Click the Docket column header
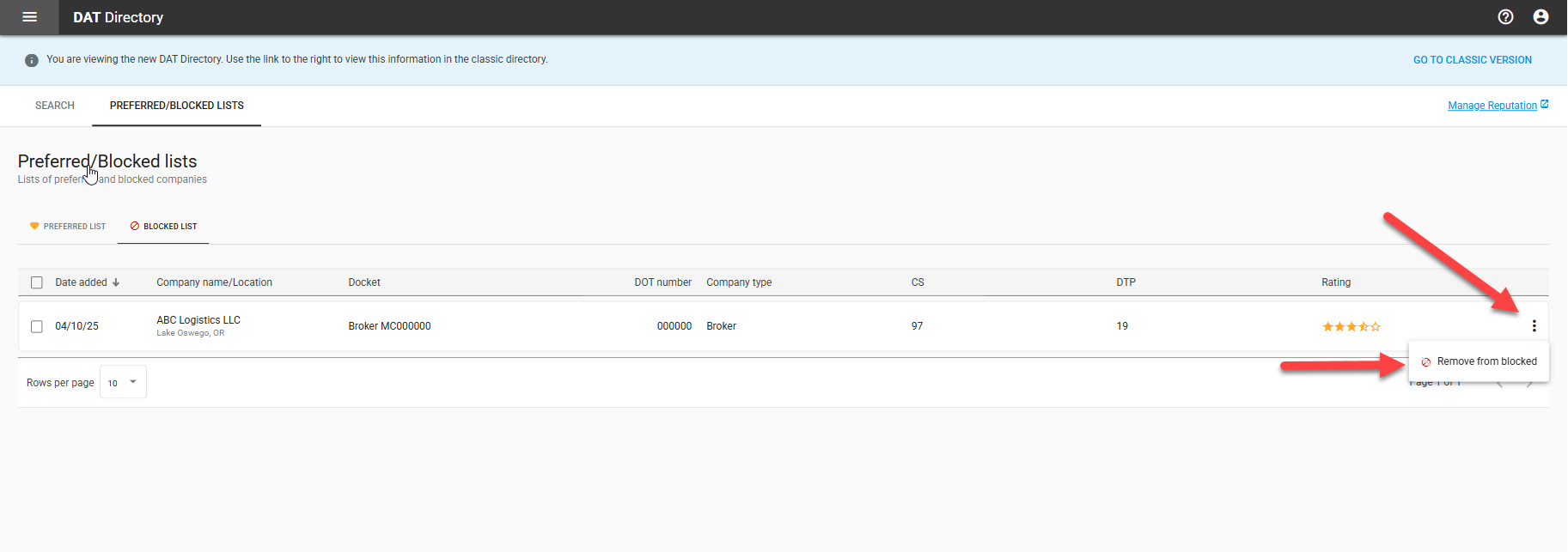 (364, 282)
